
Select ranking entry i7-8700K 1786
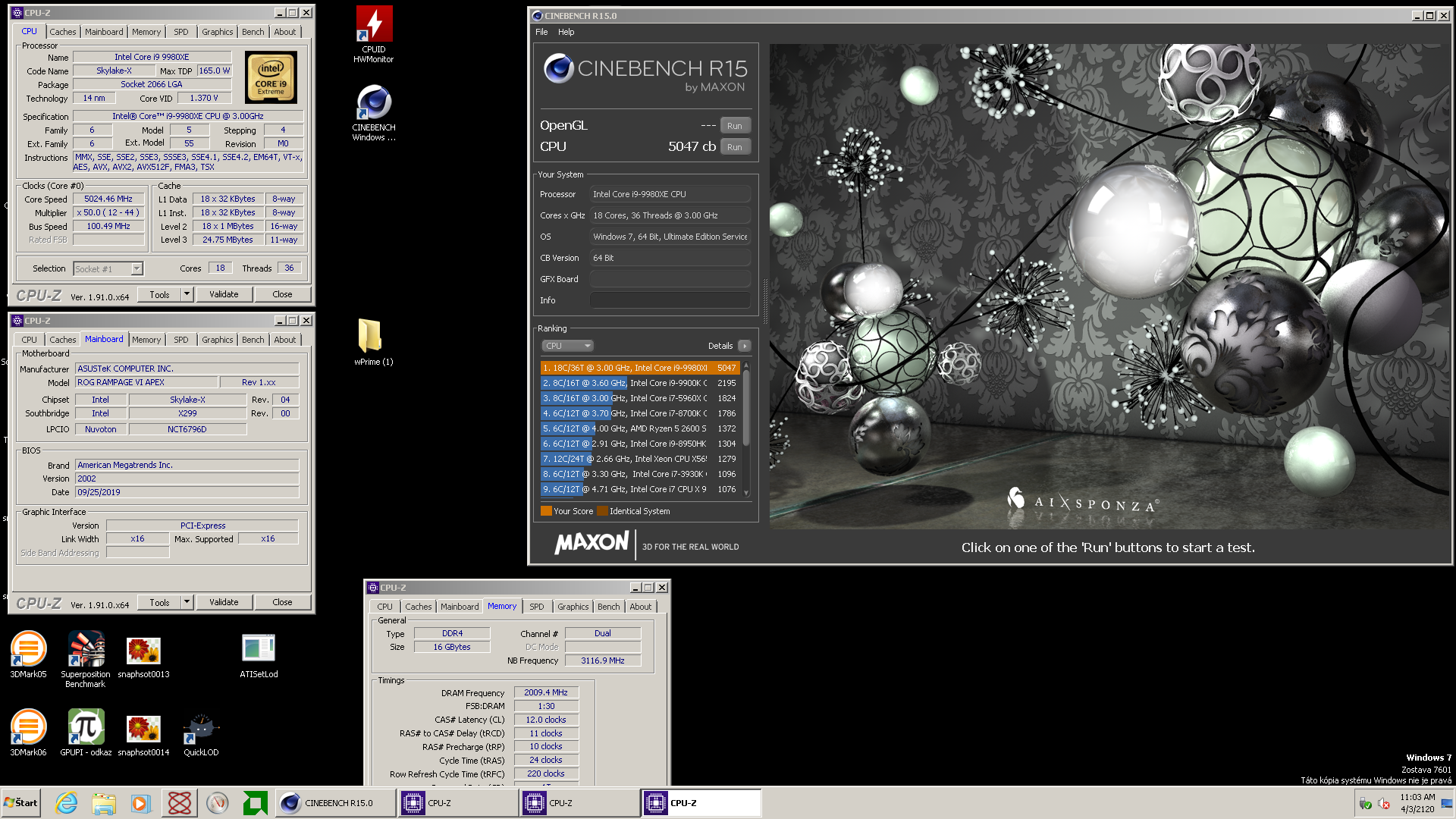(x=640, y=414)
